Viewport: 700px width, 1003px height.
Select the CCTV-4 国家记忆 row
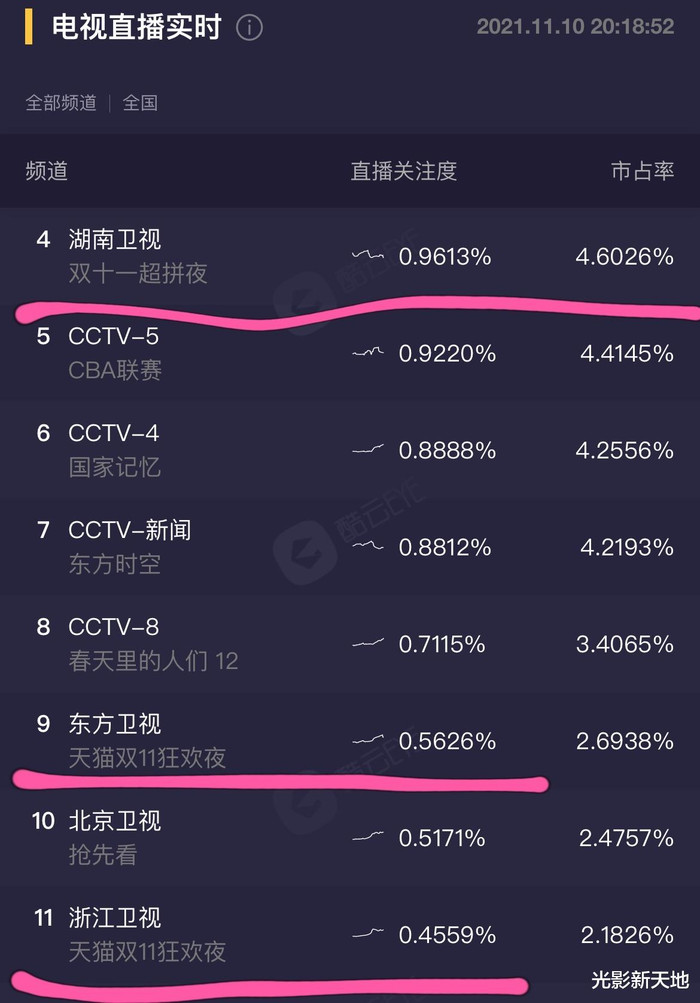coord(350,450)
